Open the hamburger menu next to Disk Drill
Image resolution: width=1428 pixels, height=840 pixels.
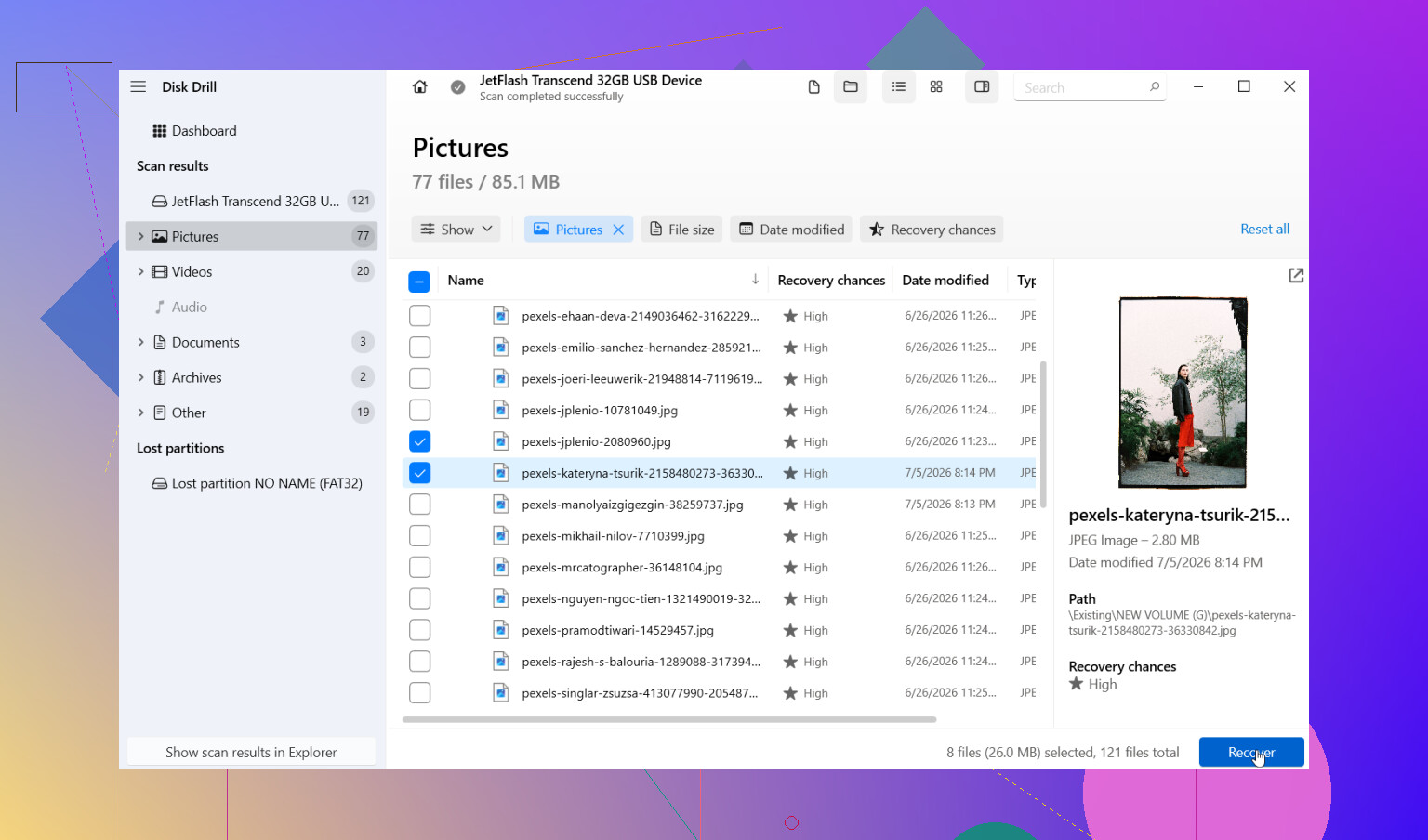pos(139,86)
